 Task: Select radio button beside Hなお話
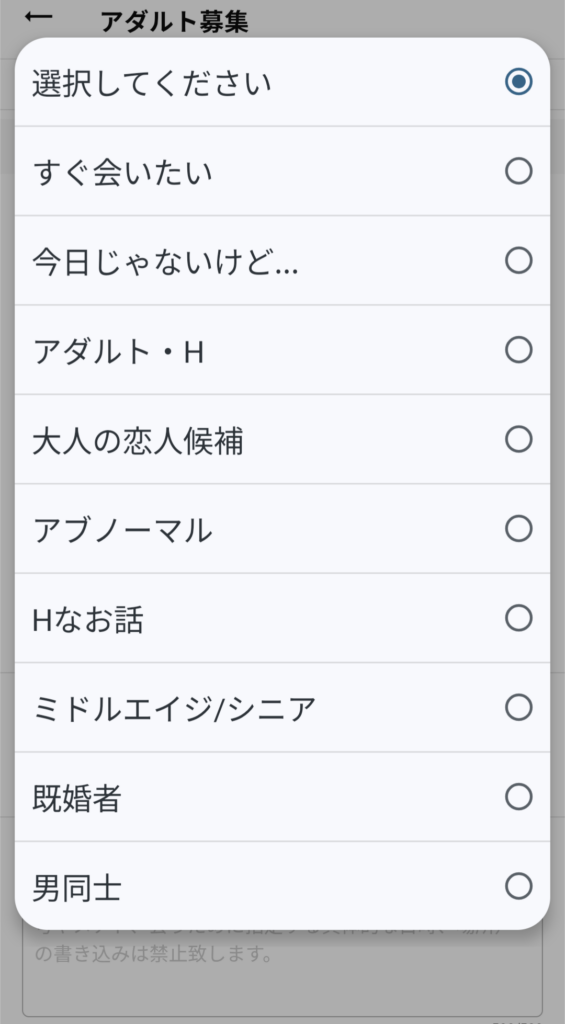point(519,618)
